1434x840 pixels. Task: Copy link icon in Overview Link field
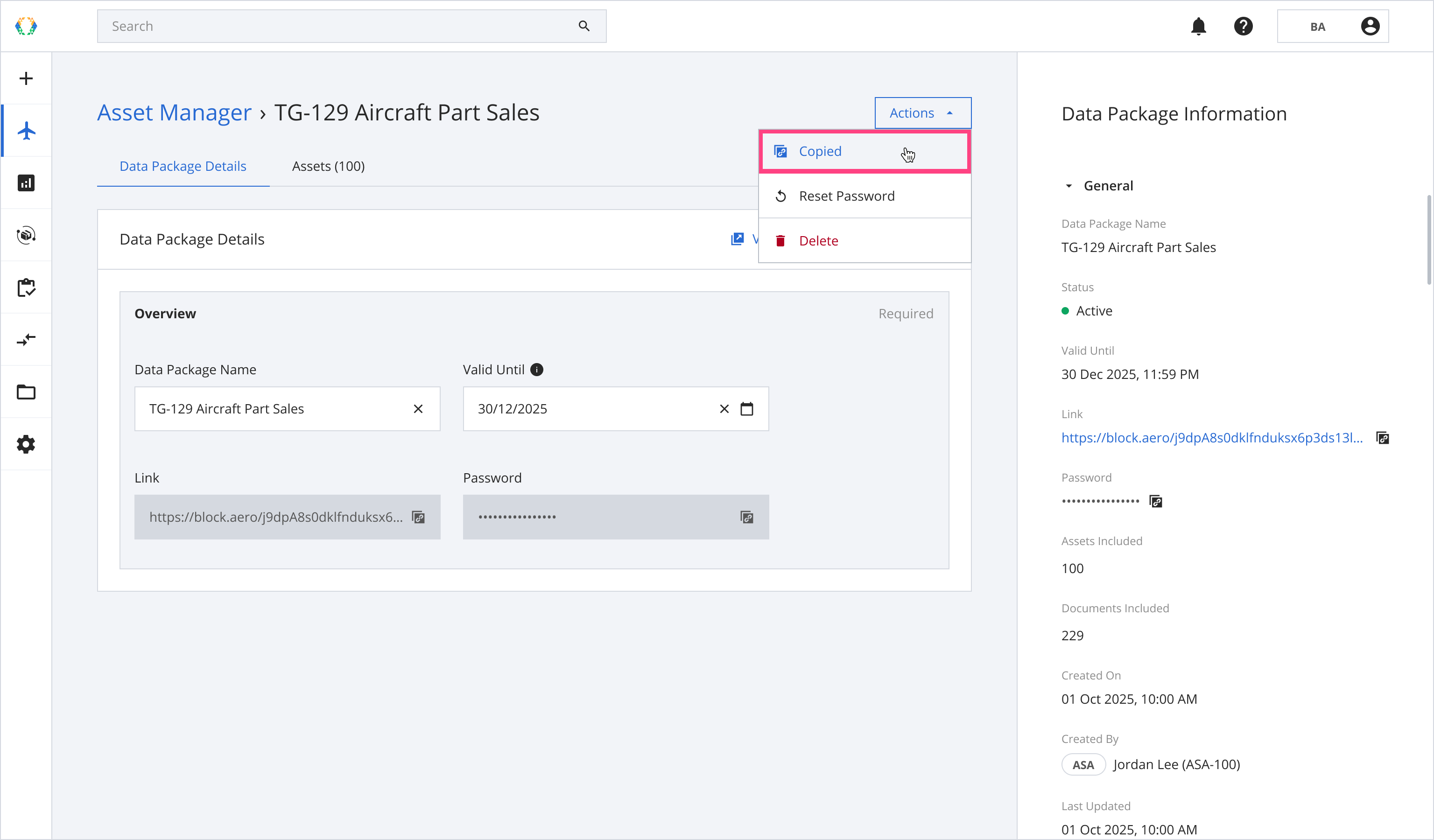click(418, 517)
